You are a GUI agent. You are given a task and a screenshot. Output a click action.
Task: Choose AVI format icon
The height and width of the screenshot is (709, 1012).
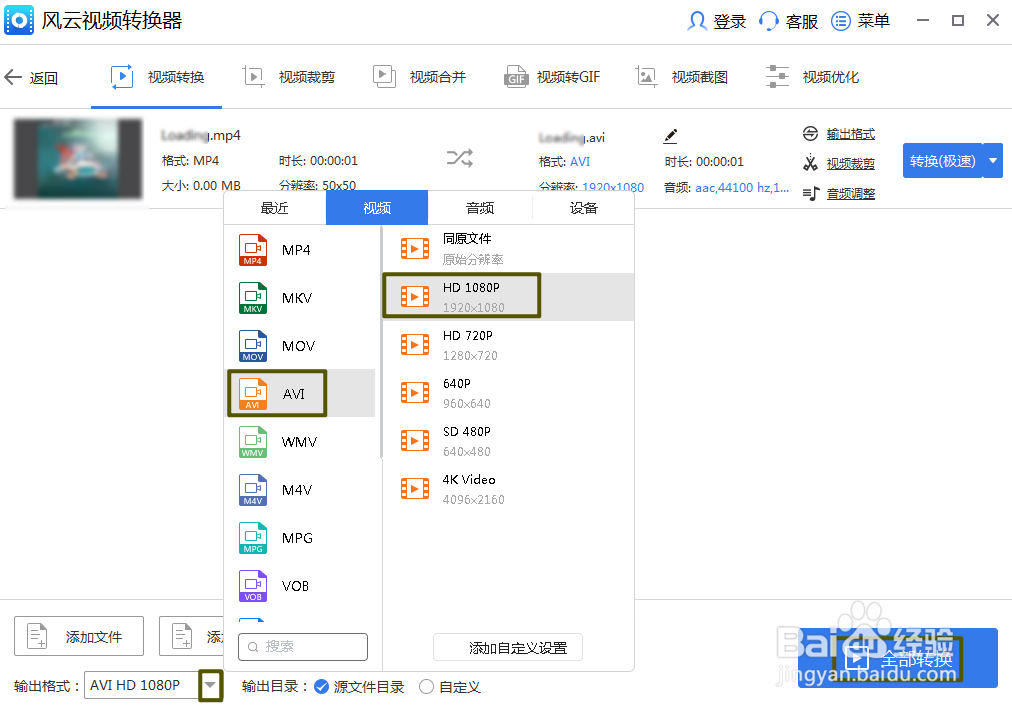point(253,394)
